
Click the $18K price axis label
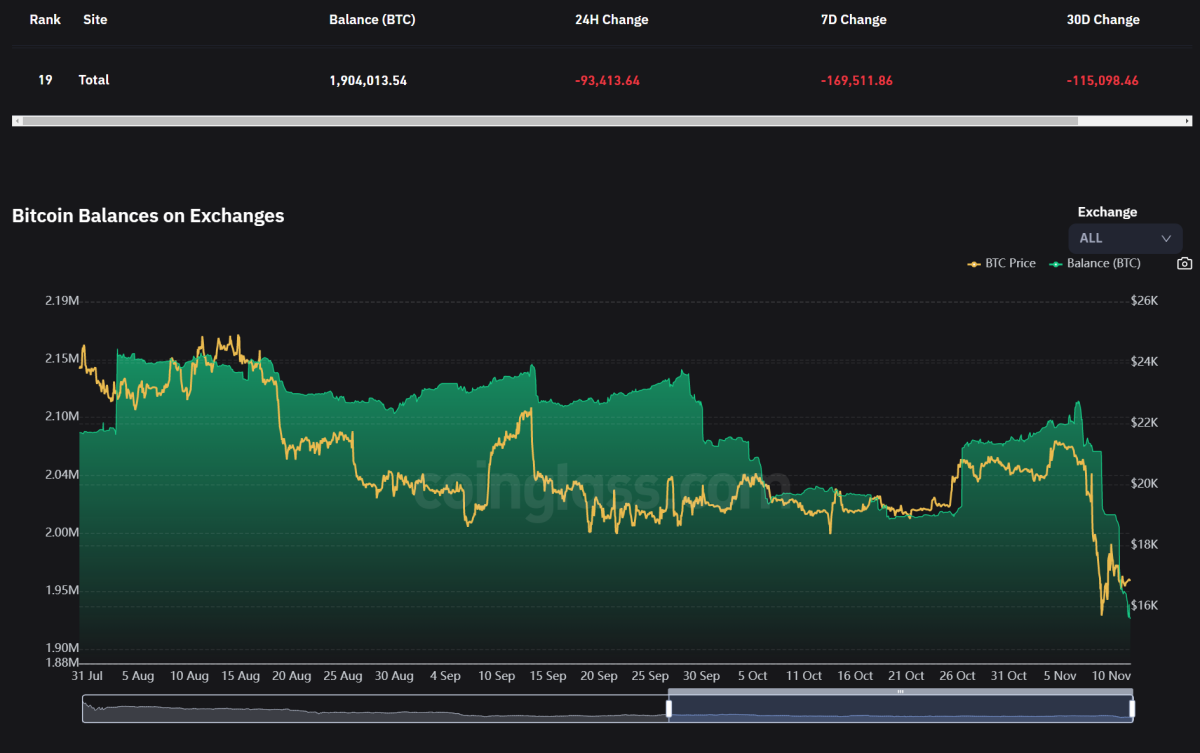[1144, 545]
